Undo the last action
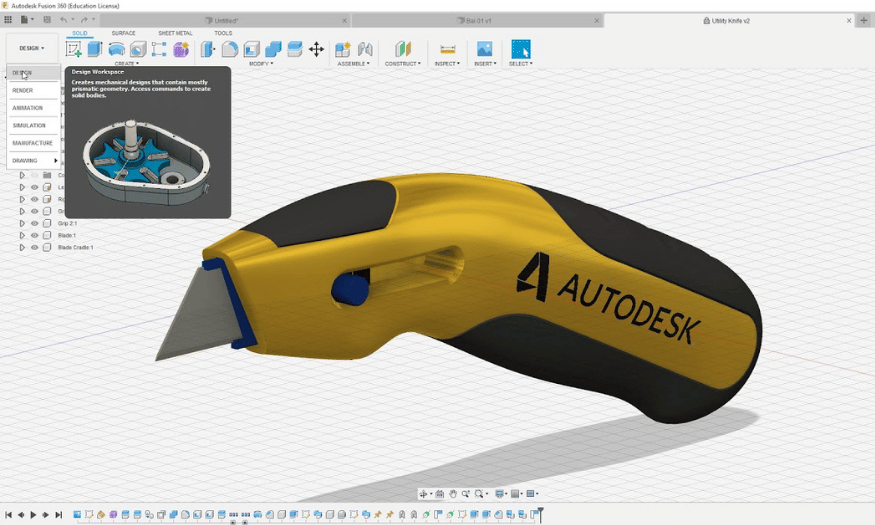The height and width of the screenshot is (525, 875). pyautogui.click(x=64, y=20)
